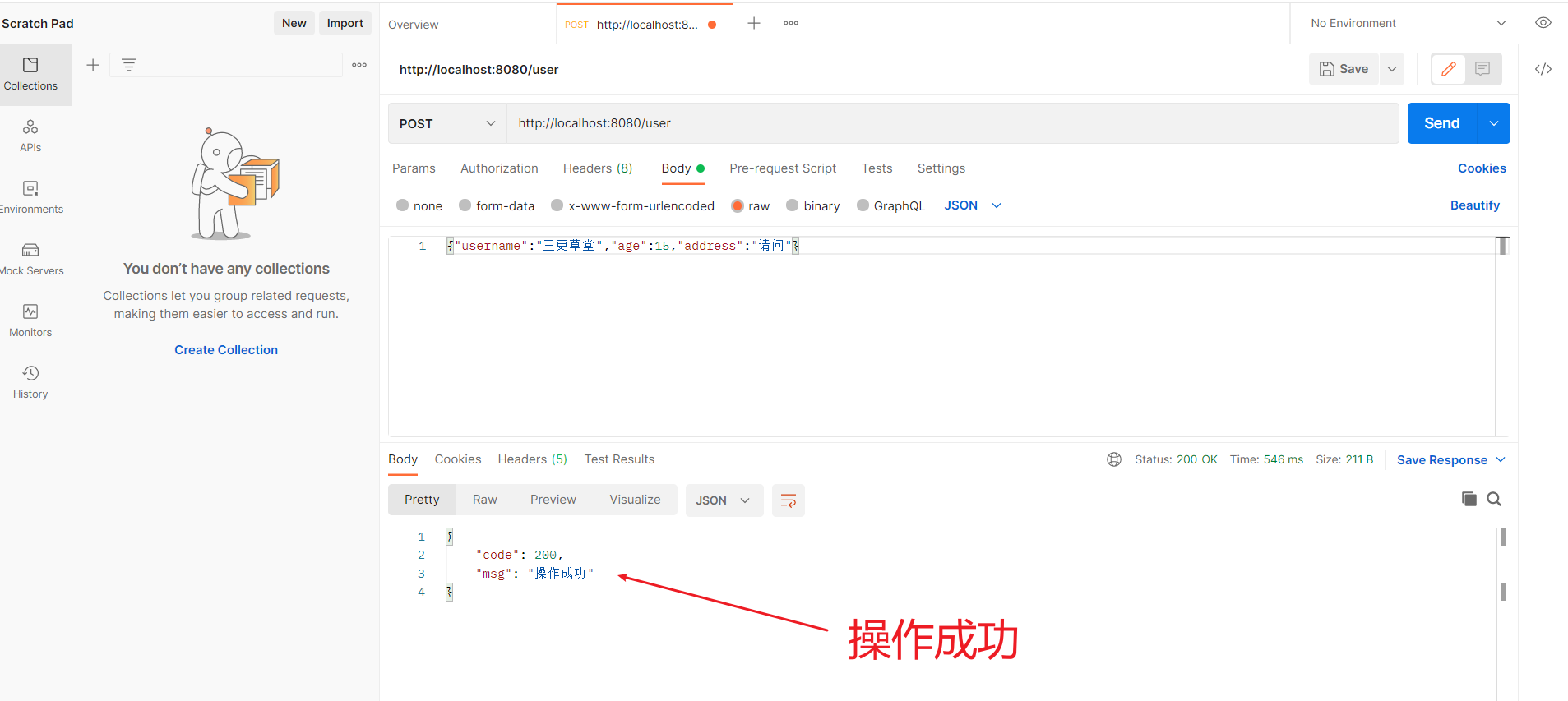Switch to the Pre-request Script tab
The image size is (1568, 701).
[x=783, y=168]
